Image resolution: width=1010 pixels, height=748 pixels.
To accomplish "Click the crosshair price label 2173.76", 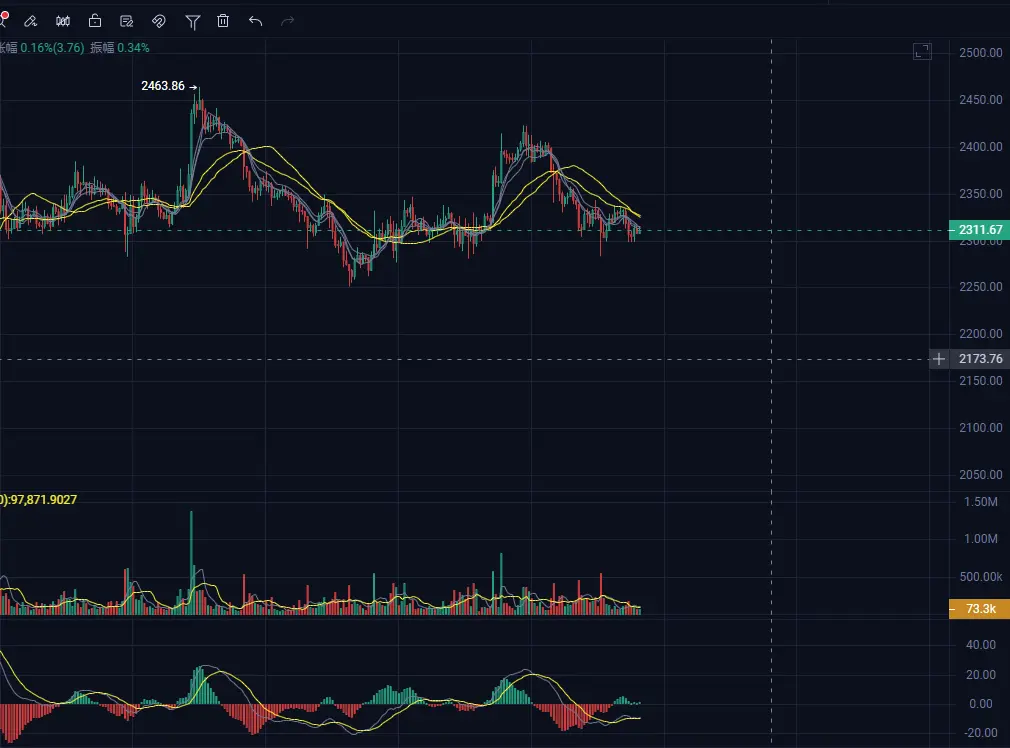I will coord(980,359).
